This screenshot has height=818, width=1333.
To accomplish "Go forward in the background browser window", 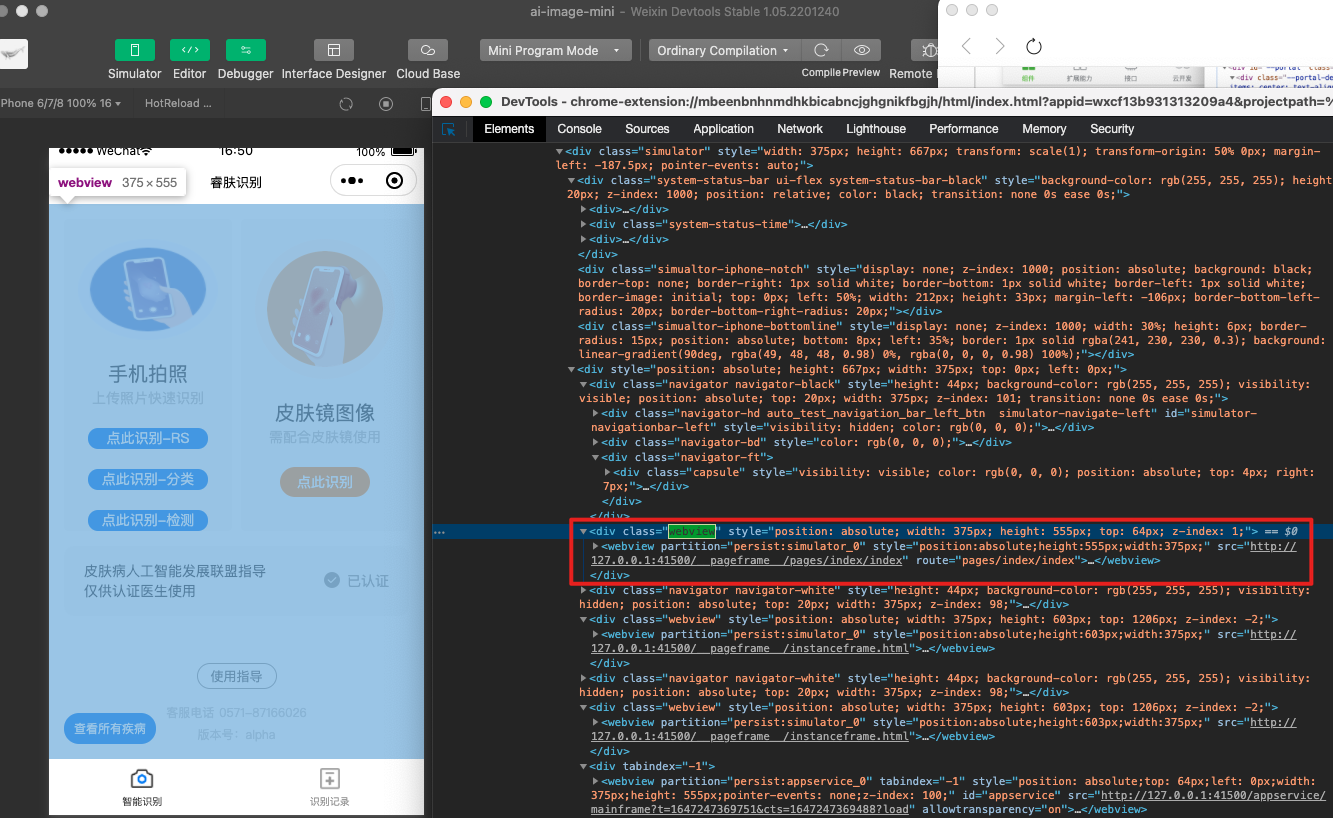I will click(x=1000, y=46).
